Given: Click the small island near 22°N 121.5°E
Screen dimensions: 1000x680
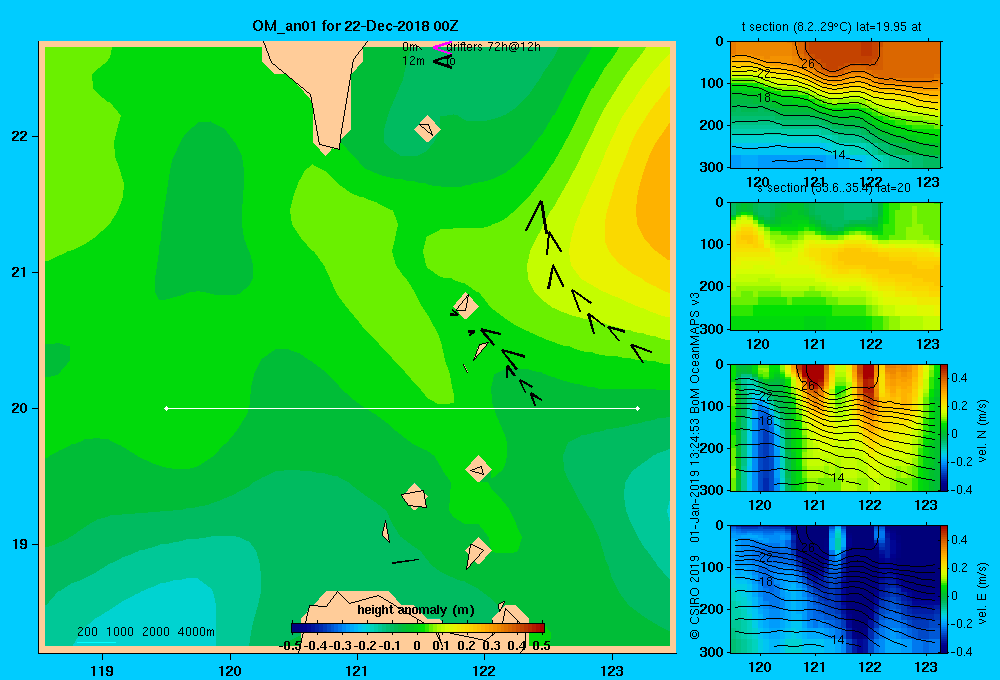Looking at the screenshot, I should click(427, 129).
